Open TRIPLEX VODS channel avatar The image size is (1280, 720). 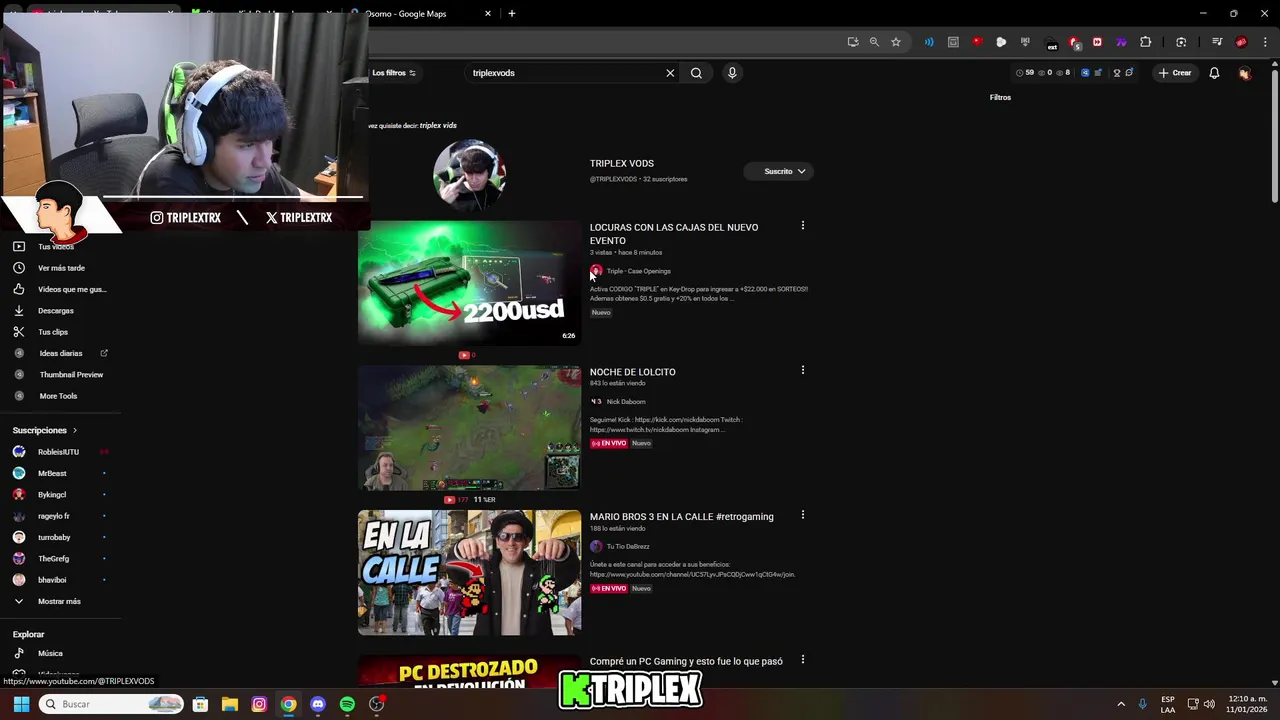pos(469,174)
